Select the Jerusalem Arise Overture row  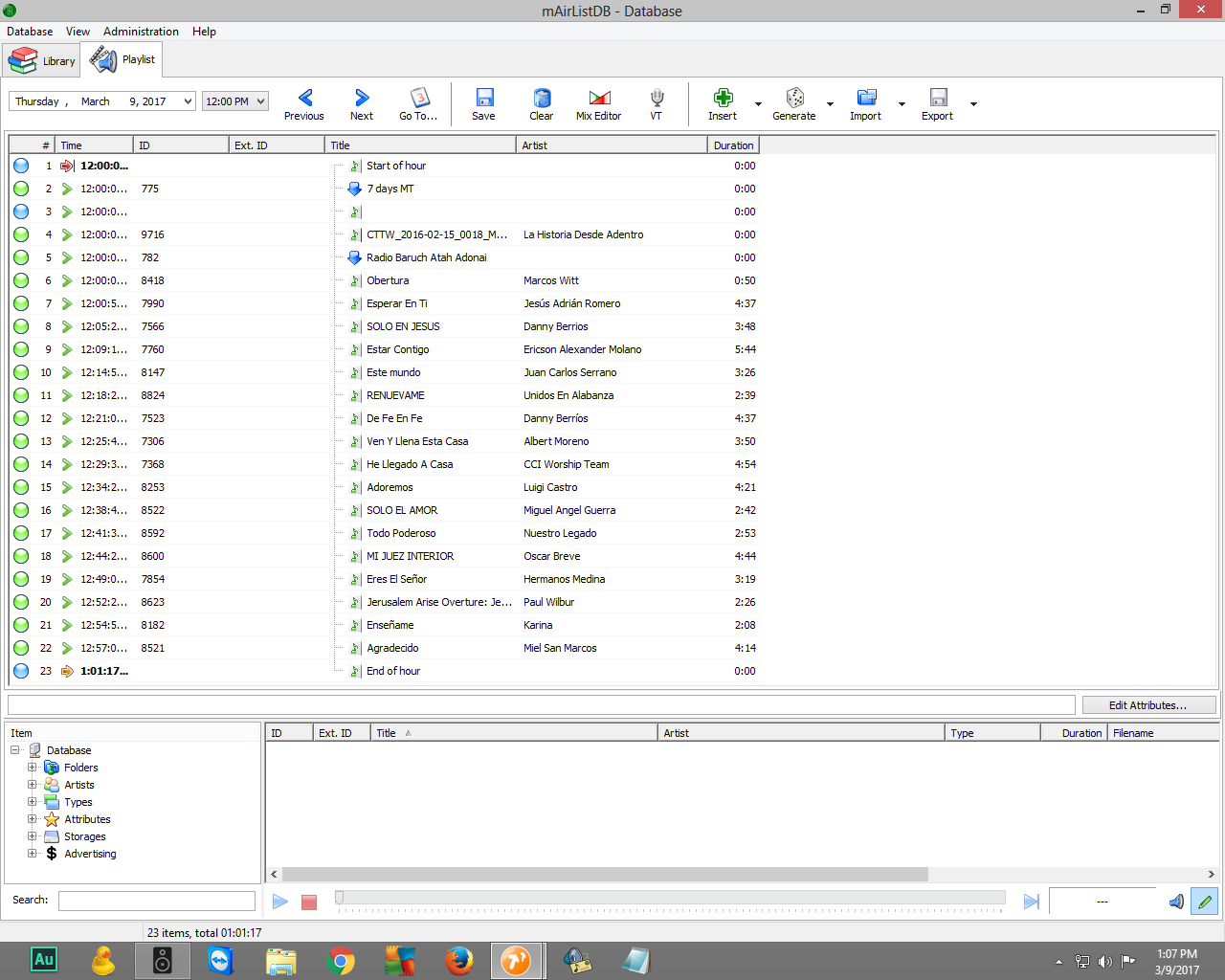click(384, 602)
